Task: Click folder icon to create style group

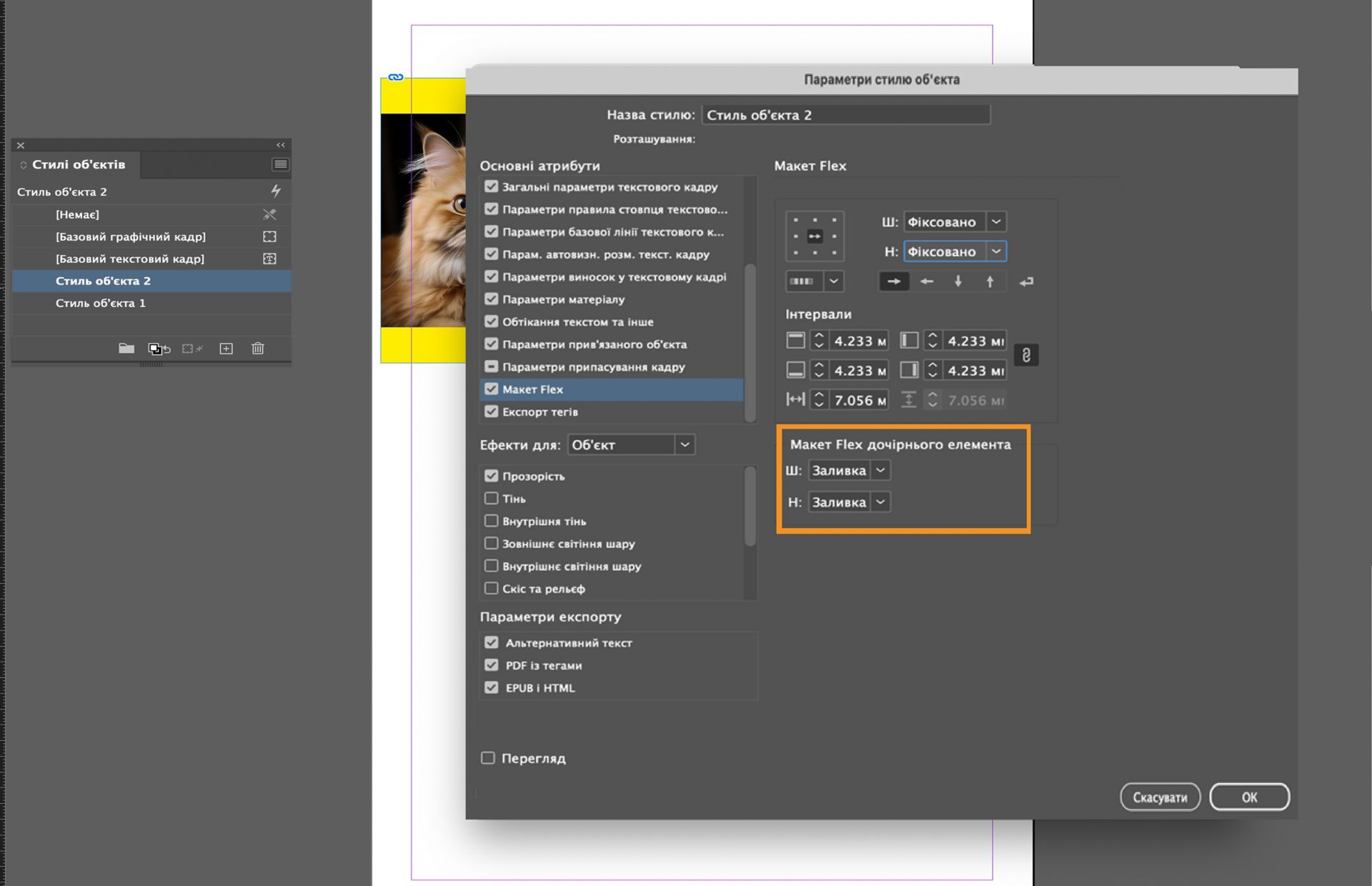Action: click(126, 349)
